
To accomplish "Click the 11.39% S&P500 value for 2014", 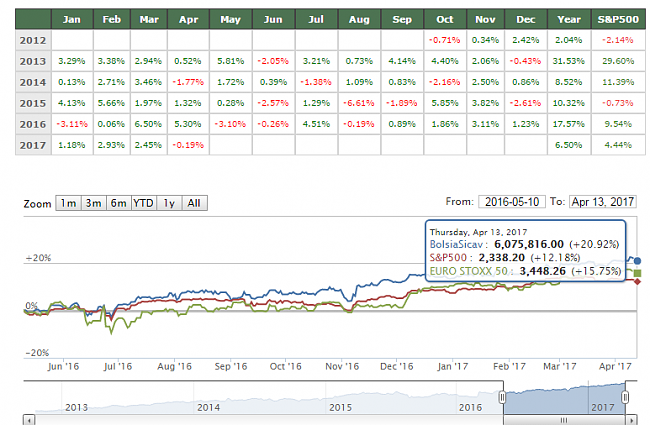I will (618, 82).
